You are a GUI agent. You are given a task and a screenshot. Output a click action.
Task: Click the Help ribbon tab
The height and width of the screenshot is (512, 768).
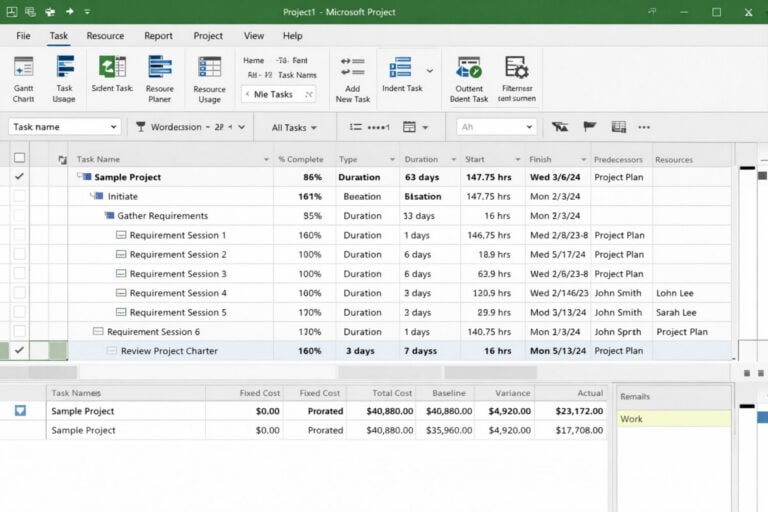(x=292, y=36)
